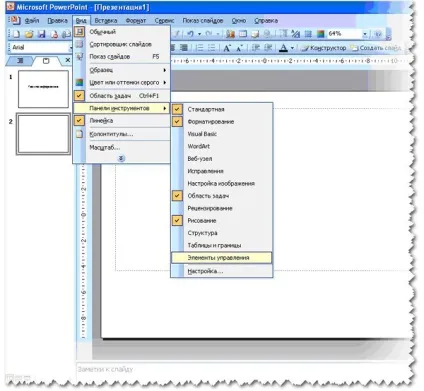
Task: Click the Insert Table toolbar icon
Action: pyautogui.click(x=243, y=34)
